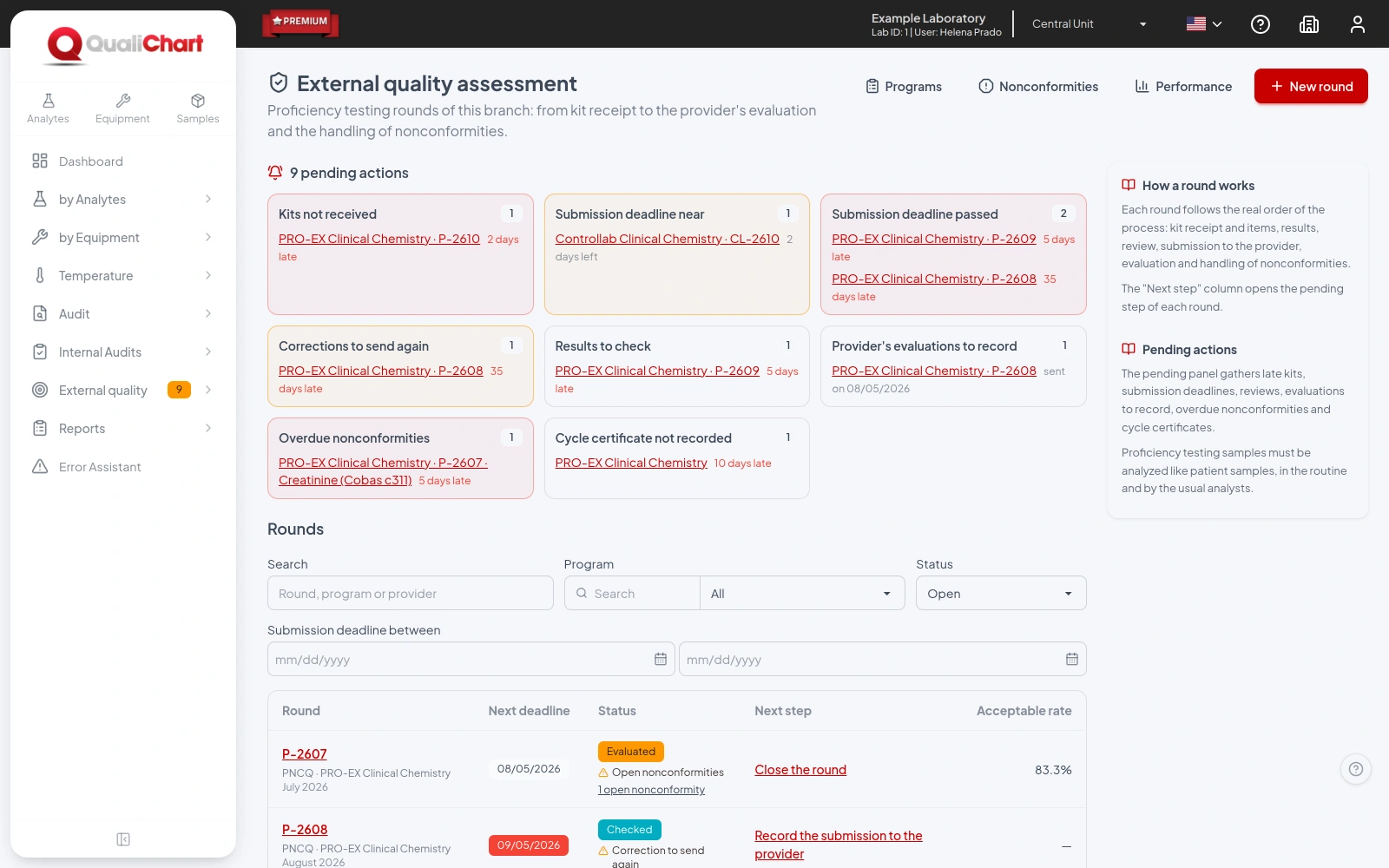1389x868 pixels.
Task: Expand the by Equipment menu
Action: (x=123, y=238)
